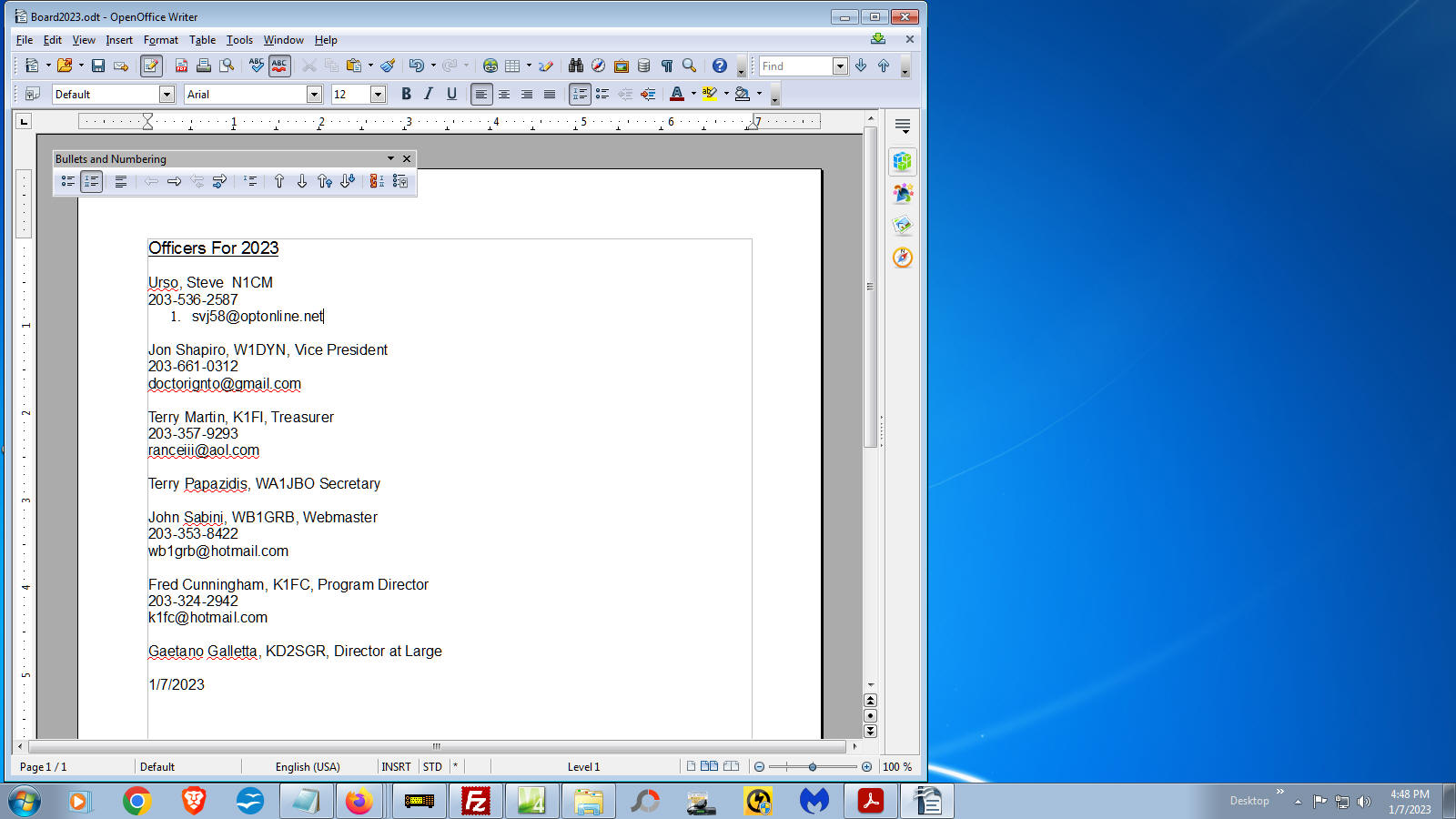Run the Spelling and Grammar check
The height and width of the screenshot is (819, 1456).
click(x=257, y=66)
